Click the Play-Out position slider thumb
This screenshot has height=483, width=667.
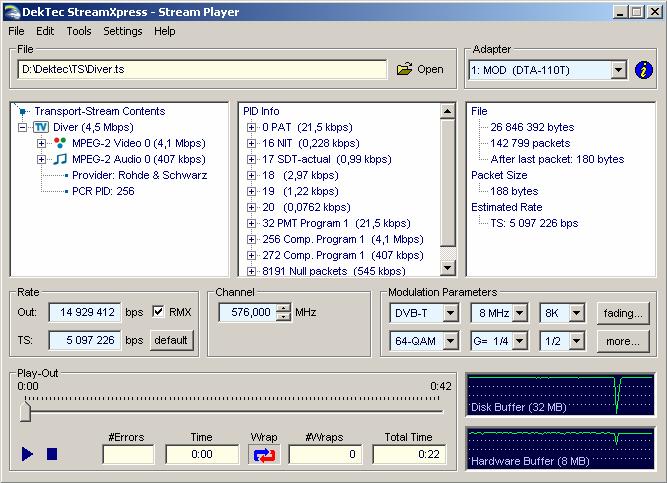pyautogui.click(x=25, y=410)
